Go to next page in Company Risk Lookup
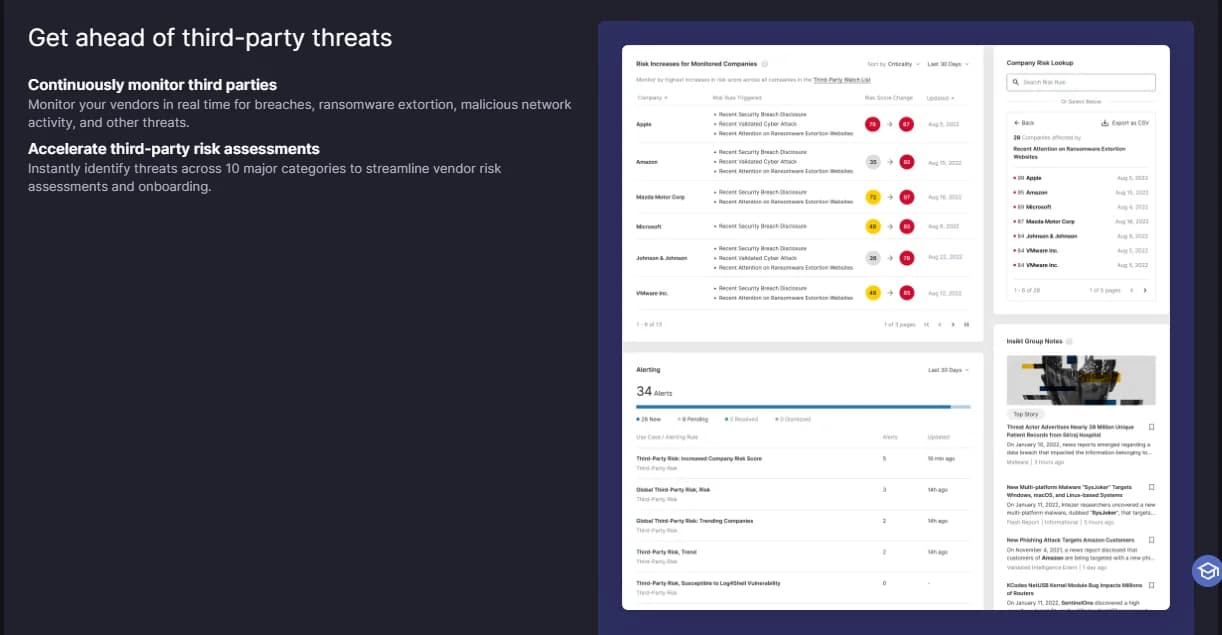 pyautogui.click(x=1145, y=290)
